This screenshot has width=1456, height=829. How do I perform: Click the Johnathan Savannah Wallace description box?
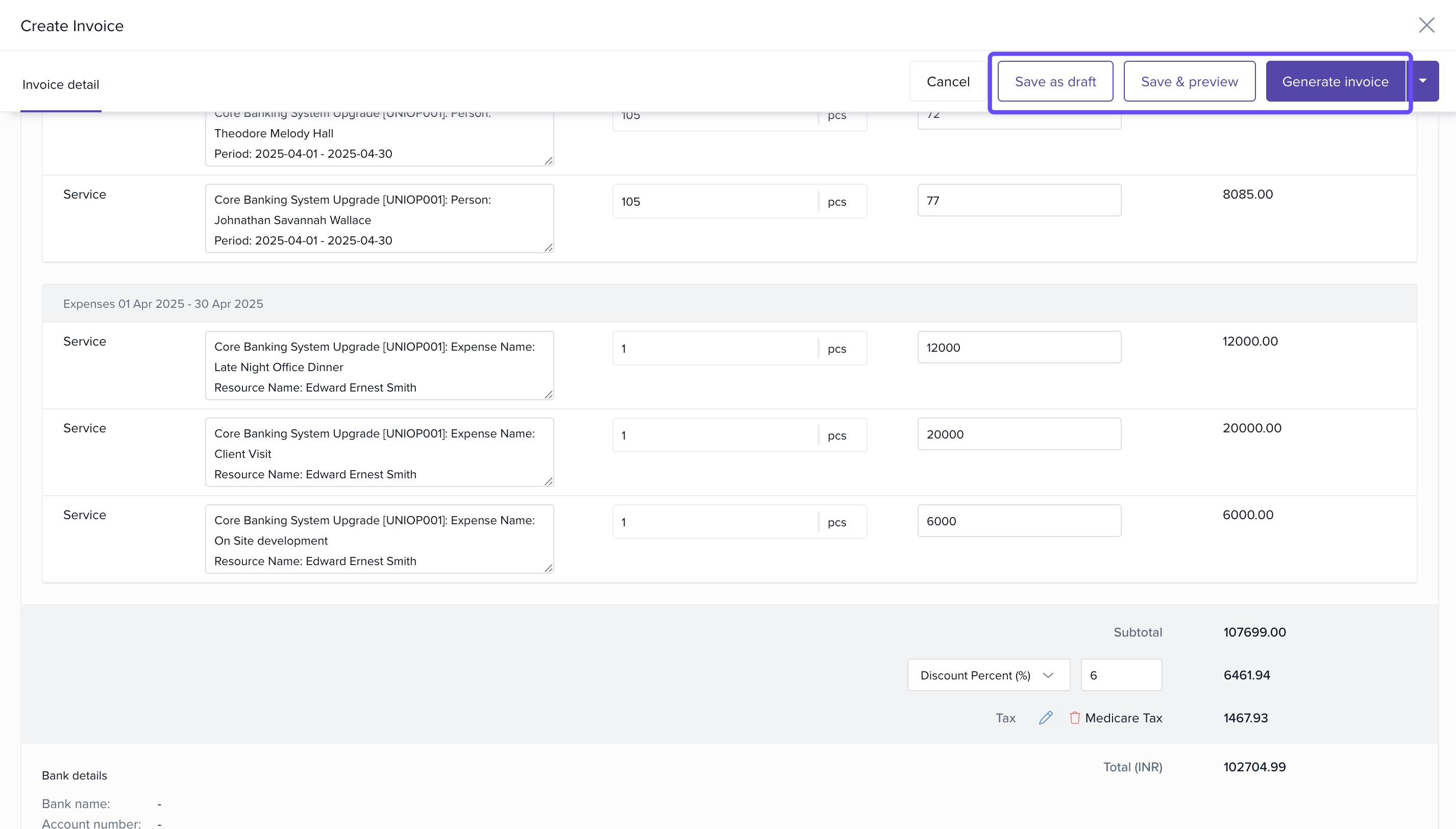tap(379, 219)
